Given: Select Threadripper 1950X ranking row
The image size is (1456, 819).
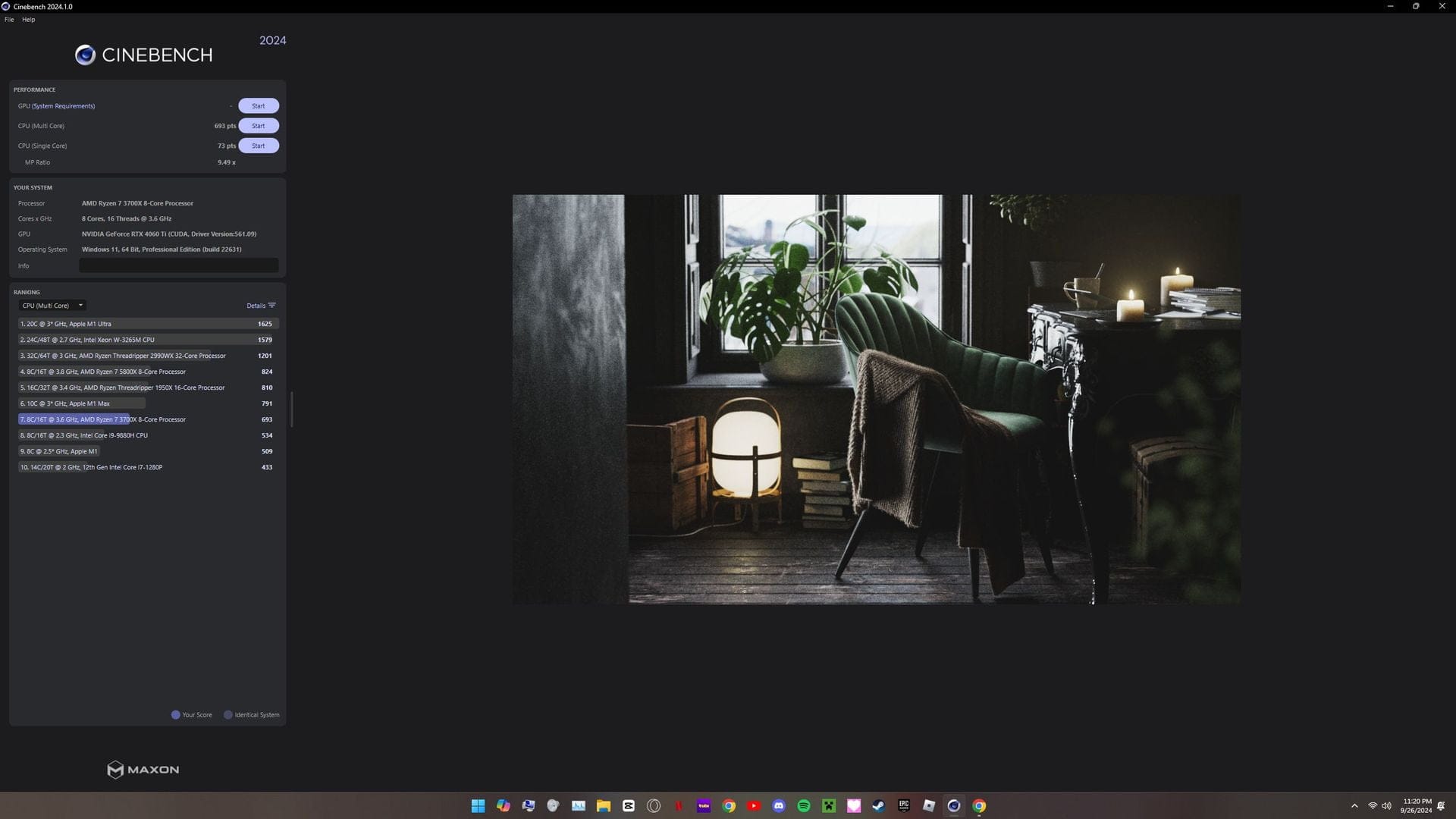Looking at the screenshot, I should coord(148,388).
